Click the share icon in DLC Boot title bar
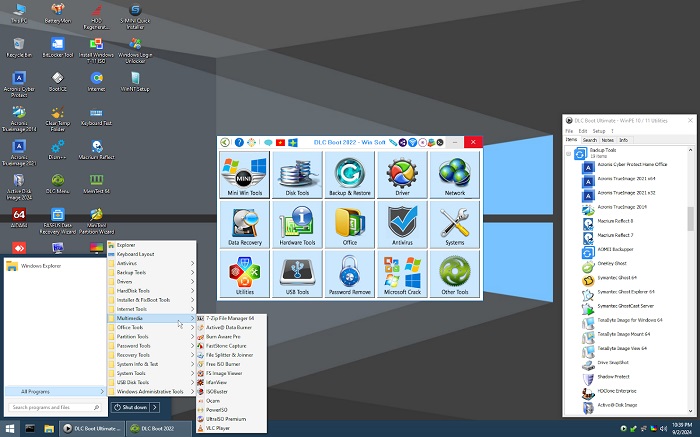700x437 pixels. pos(403,142)
